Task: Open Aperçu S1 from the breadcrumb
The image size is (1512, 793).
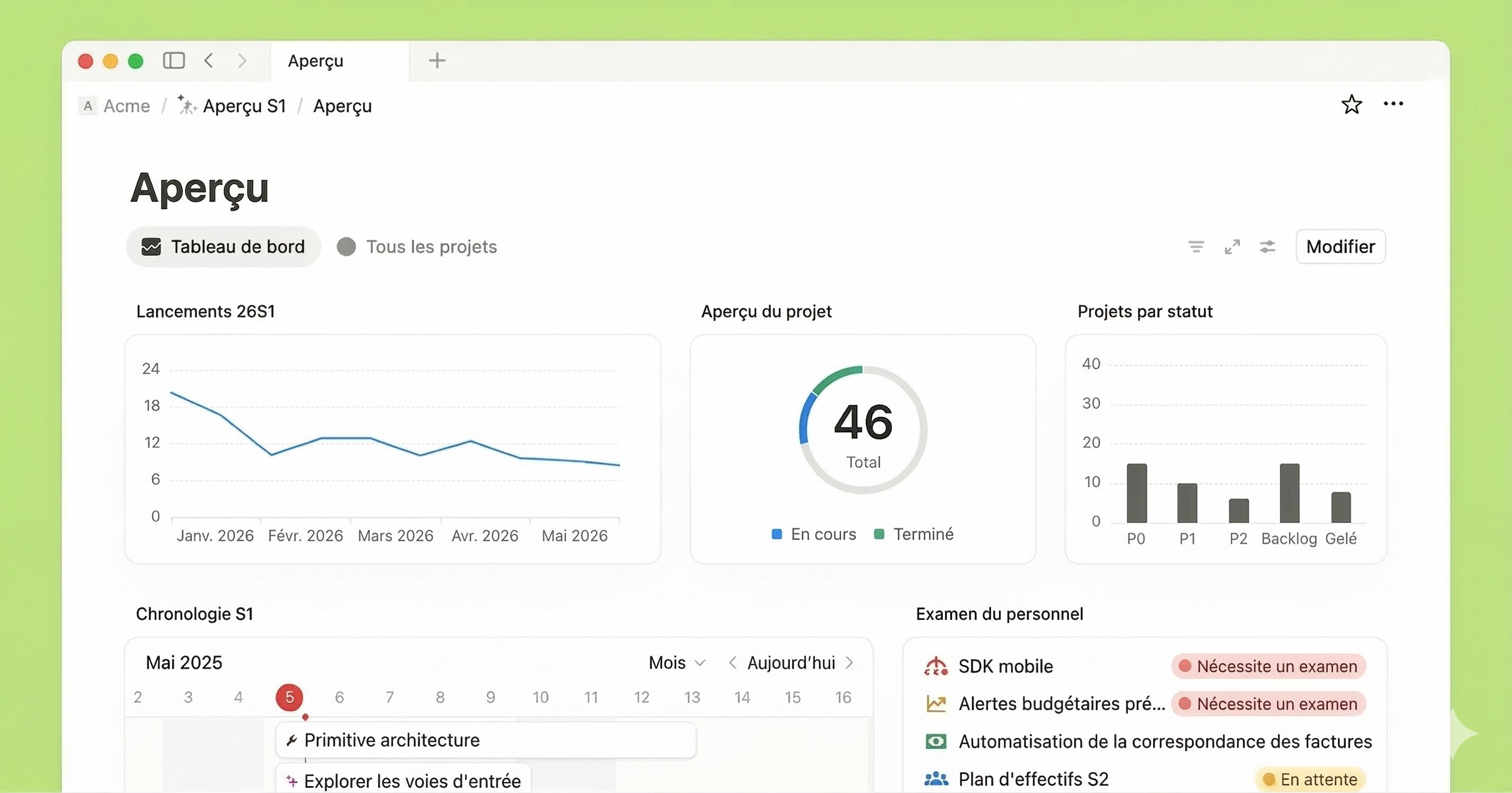Action: pyautogui.click(x=244, y=106)
